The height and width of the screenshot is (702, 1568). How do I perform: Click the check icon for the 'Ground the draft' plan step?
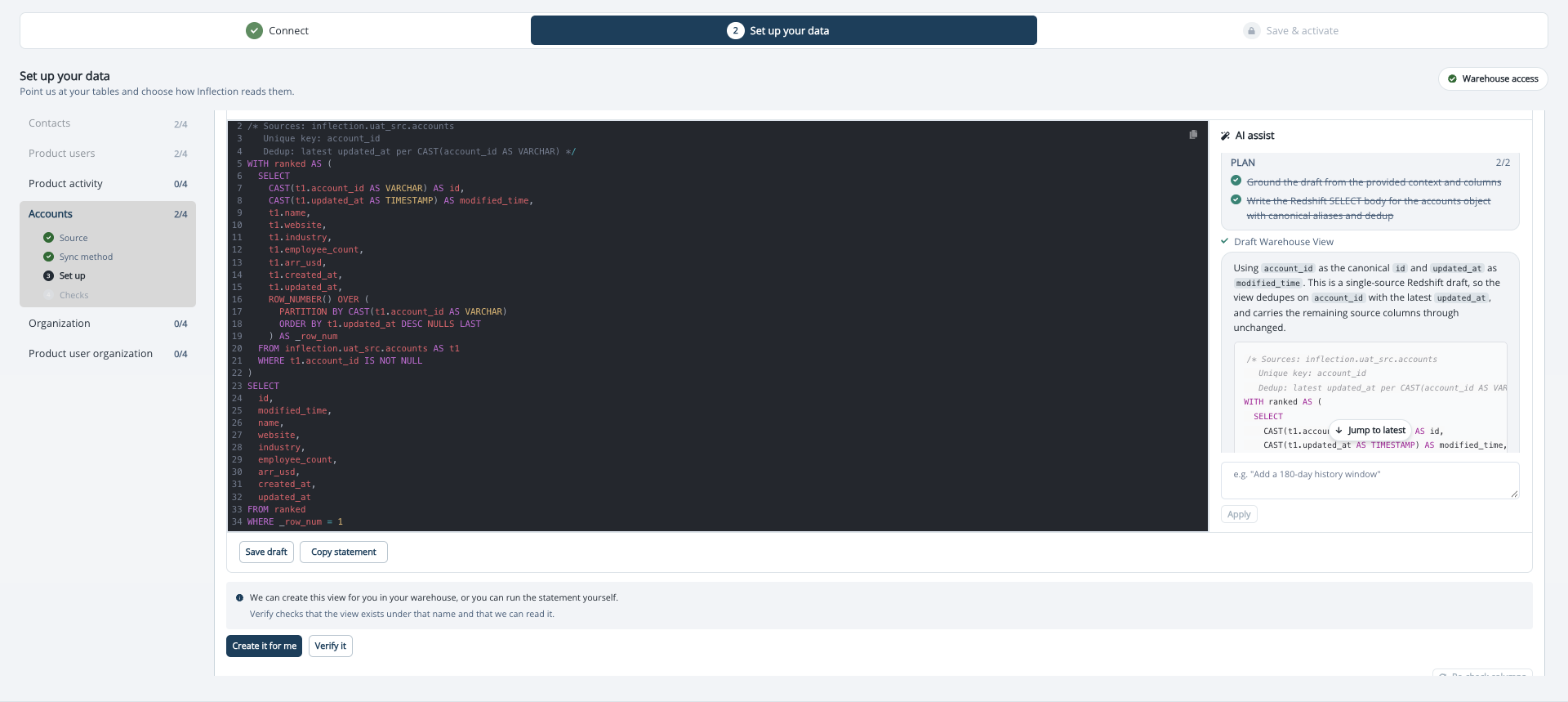pos(1236,181)
